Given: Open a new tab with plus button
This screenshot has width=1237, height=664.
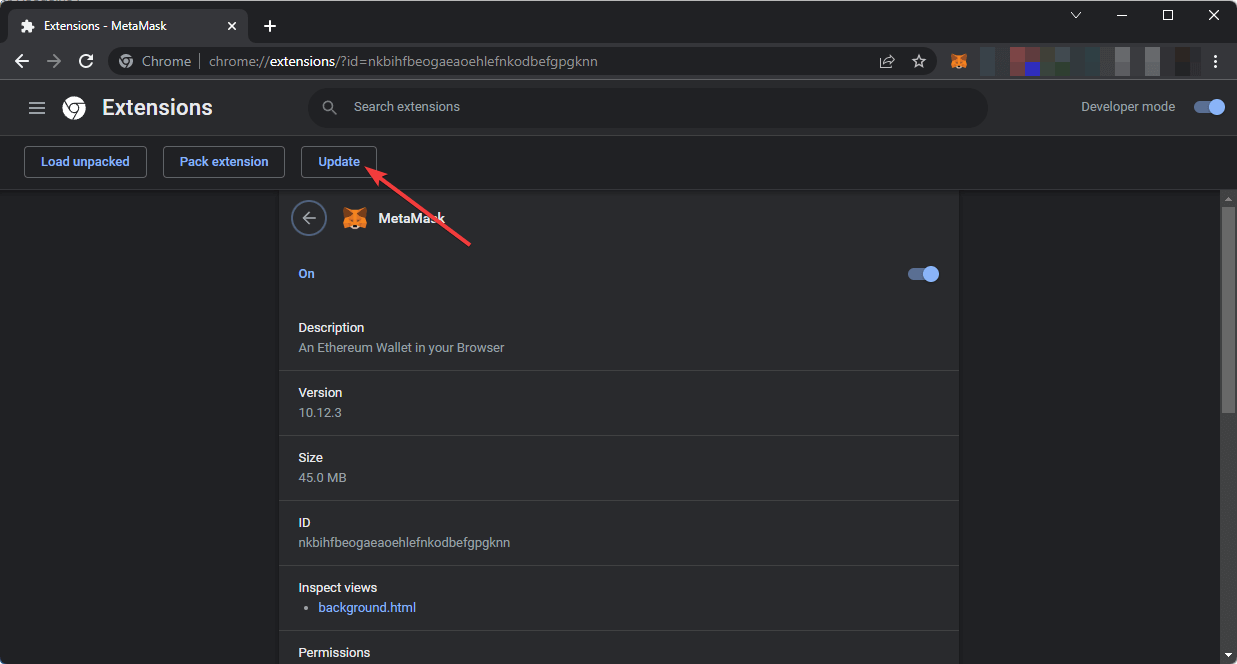Looking at the screenshot, I should click(269, 26).
